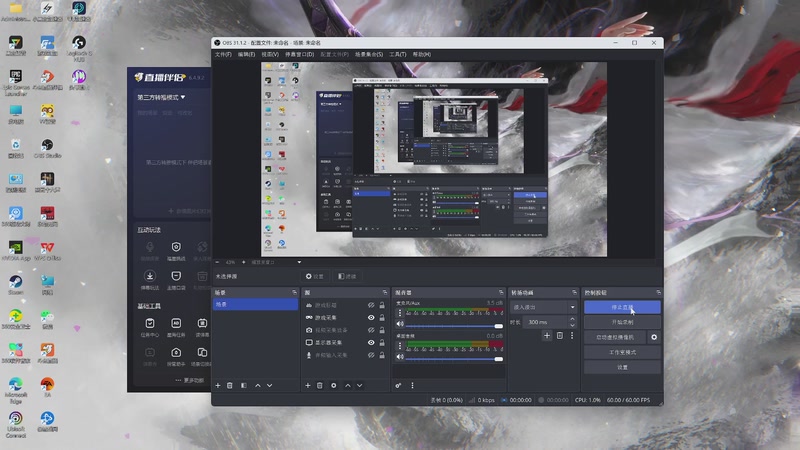Open 设置 button in controls panel
The width and height of the screenshot is (800, 450).
pos(622,367)
